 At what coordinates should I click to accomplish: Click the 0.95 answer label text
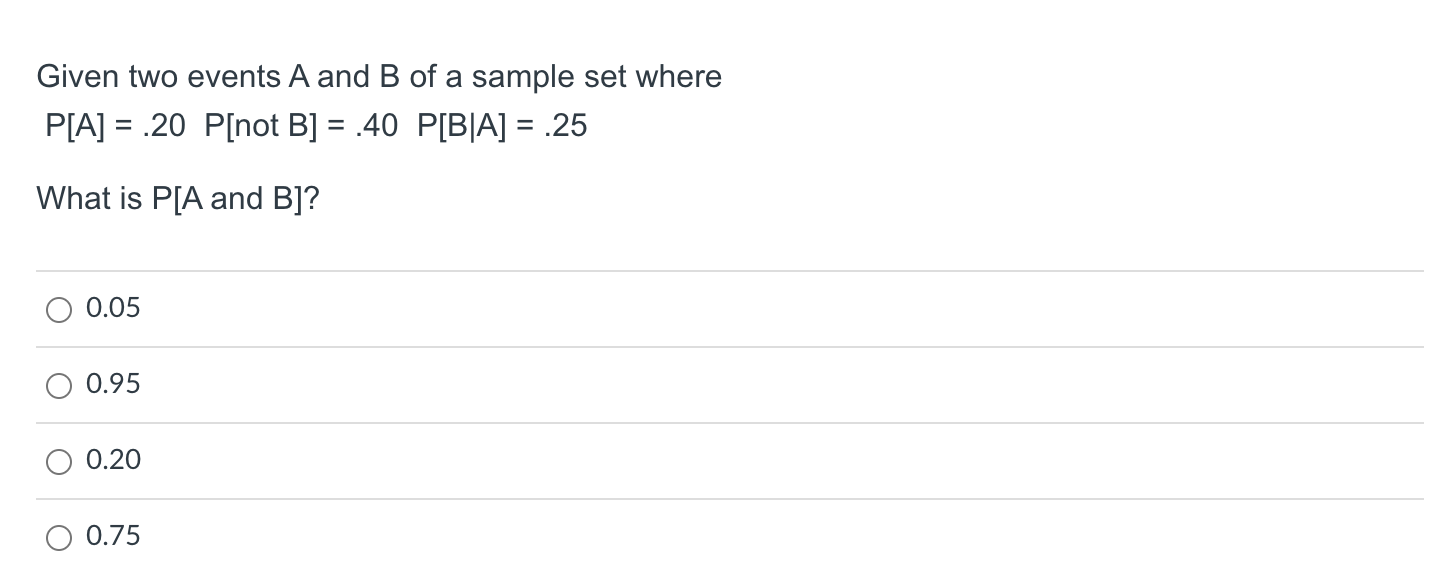(x=113, y=384)
